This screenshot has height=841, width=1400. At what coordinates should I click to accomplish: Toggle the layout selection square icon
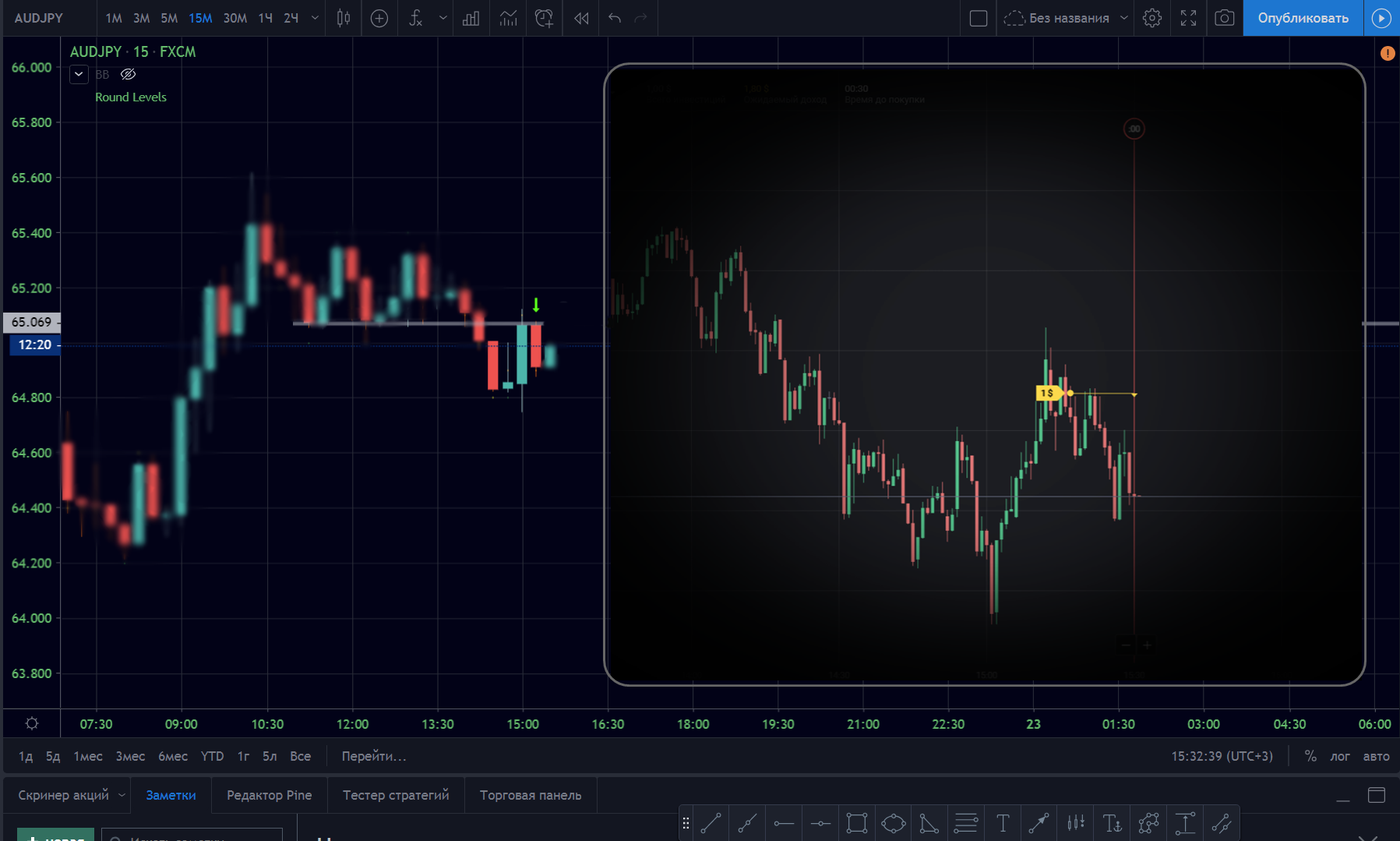coord(979,18)
